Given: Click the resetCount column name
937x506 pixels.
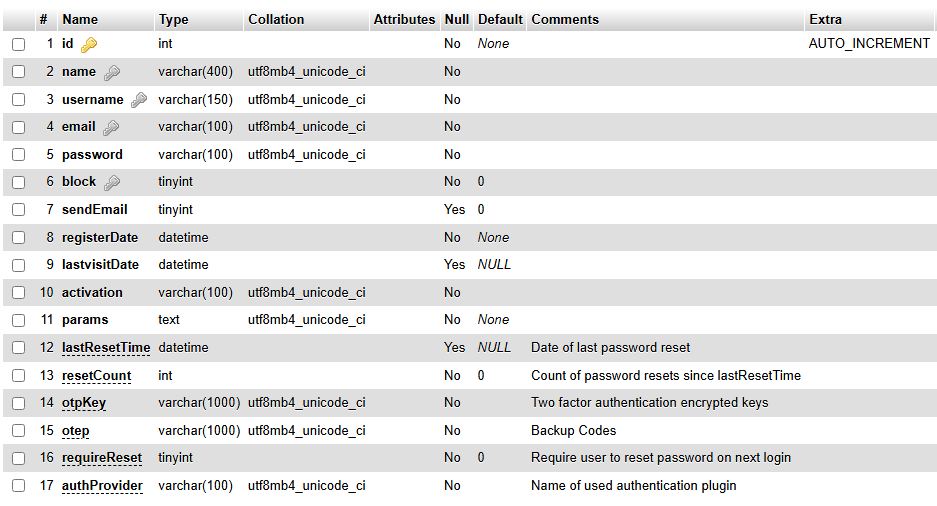Looking at the screenshot, I should (x=97, y=375).
